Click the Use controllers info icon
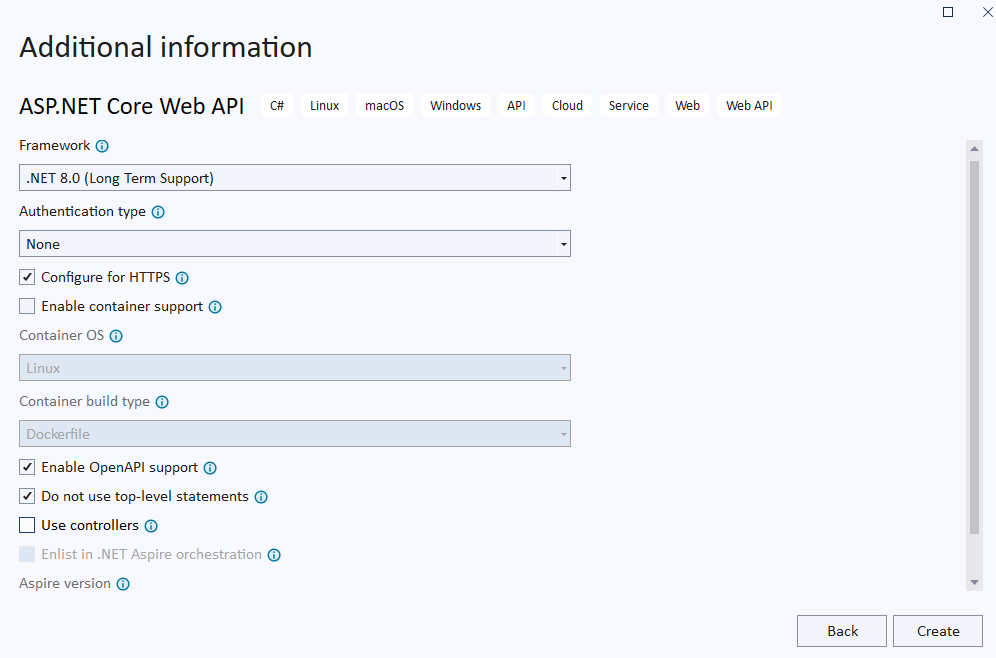996x658 pixels. click(151, 526)
